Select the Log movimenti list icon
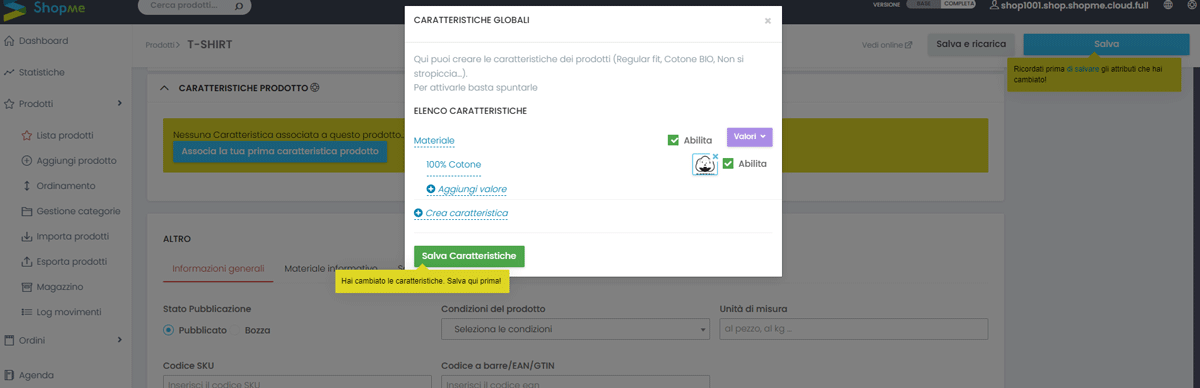Image resolution: width=1200 pixels, height=388 pixels. (x=27, y=312)
